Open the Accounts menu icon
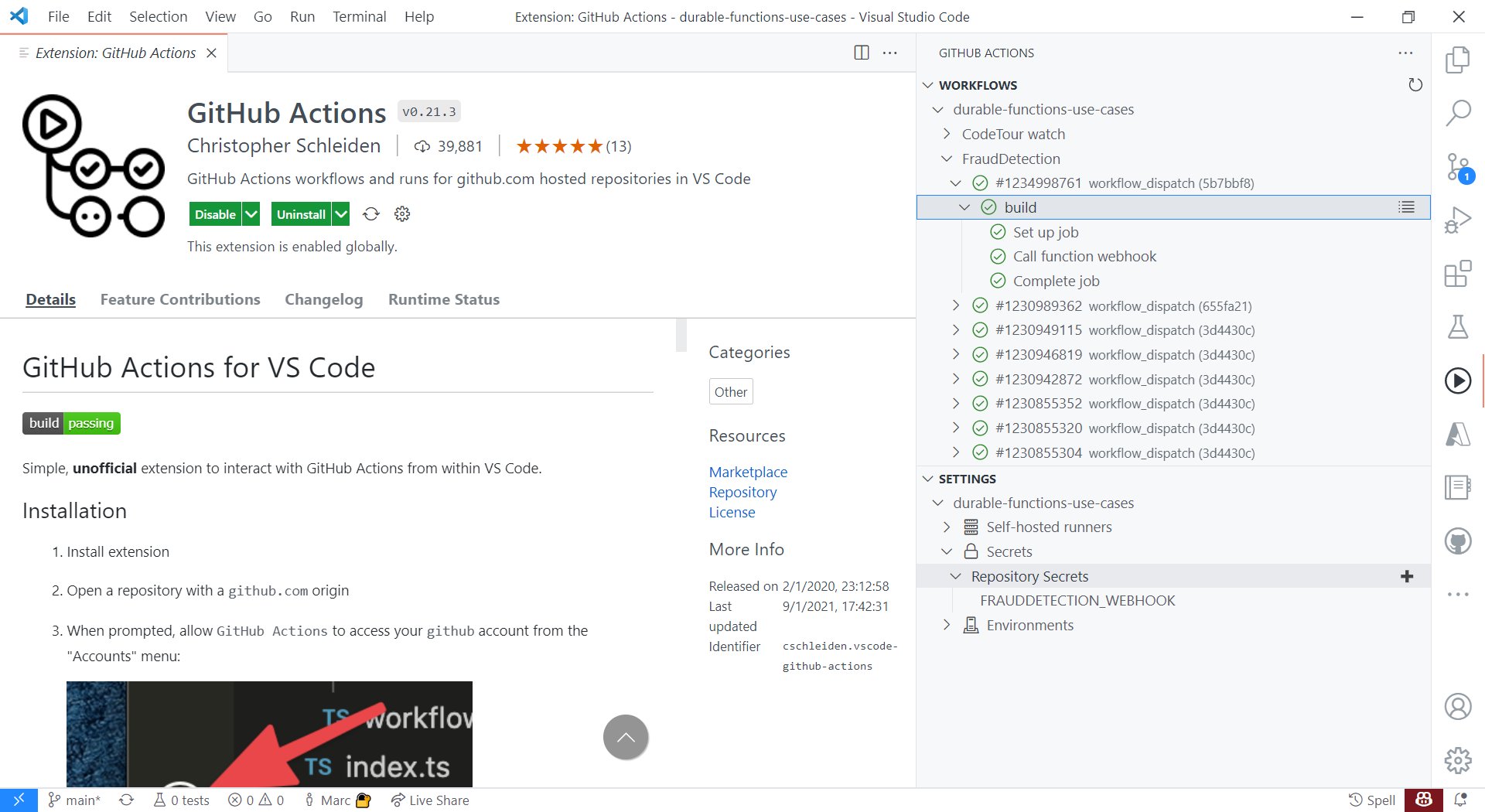Viewport: 1485px width, 812px height. 1458,707
